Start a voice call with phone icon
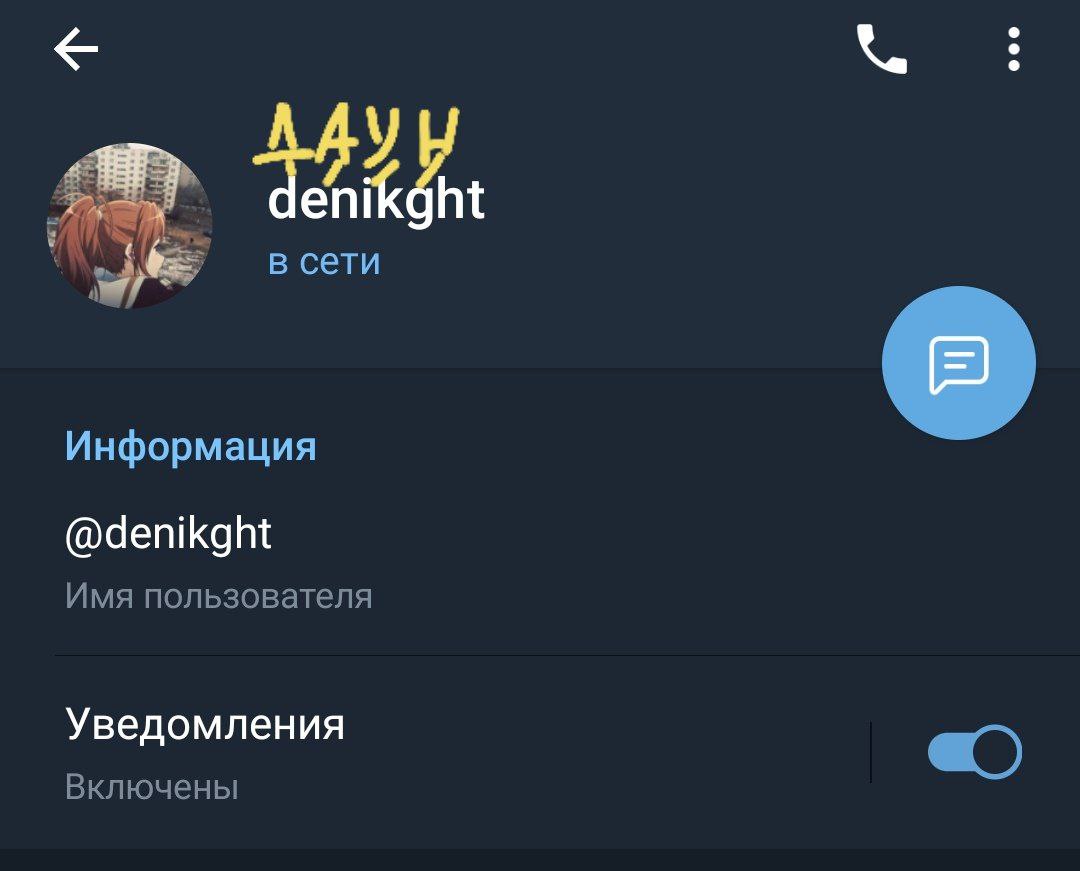 882,49
